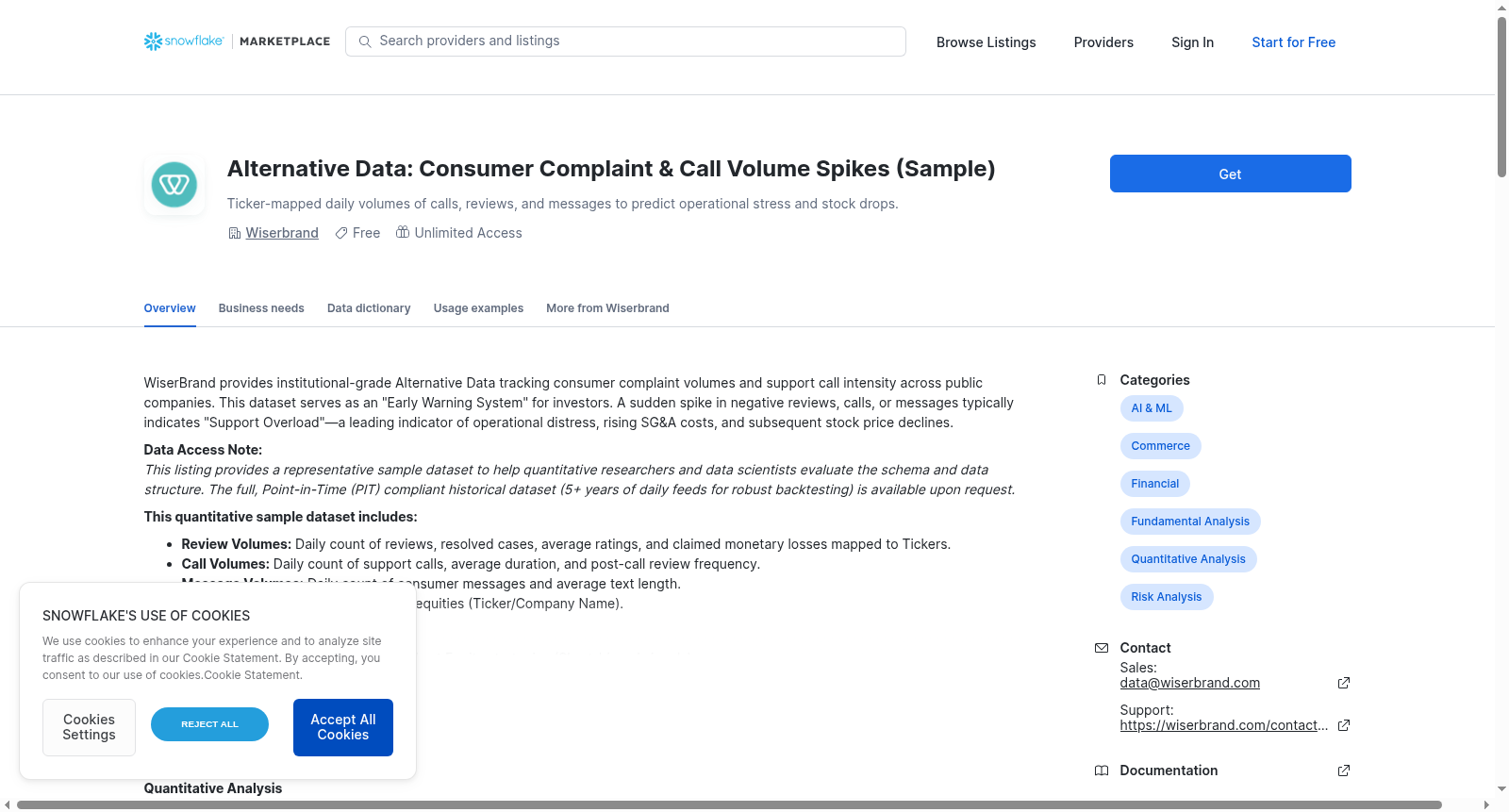The height and width of the screenshot is (812, 1509).
Task: Open Providers in top navigation
Action: 1103,42
